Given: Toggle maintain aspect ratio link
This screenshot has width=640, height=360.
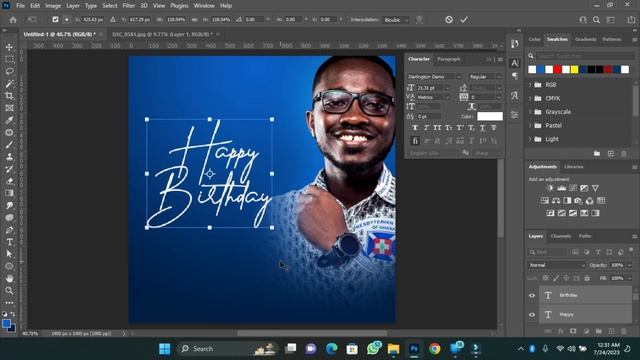Looking at the screenshot, I should [x=195, y=20].
